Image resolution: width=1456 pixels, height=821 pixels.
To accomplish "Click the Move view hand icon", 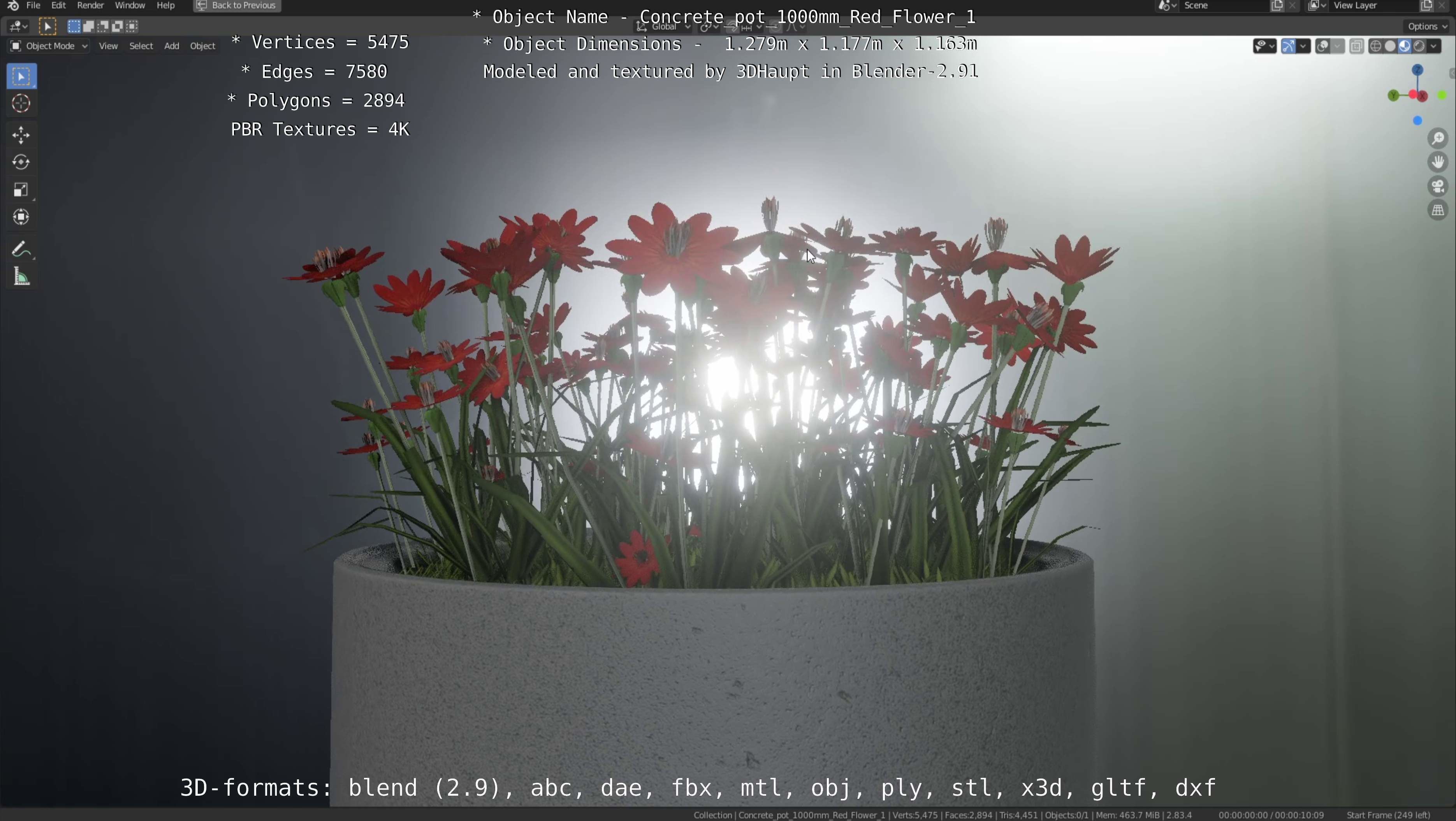I will (1438, 162).
